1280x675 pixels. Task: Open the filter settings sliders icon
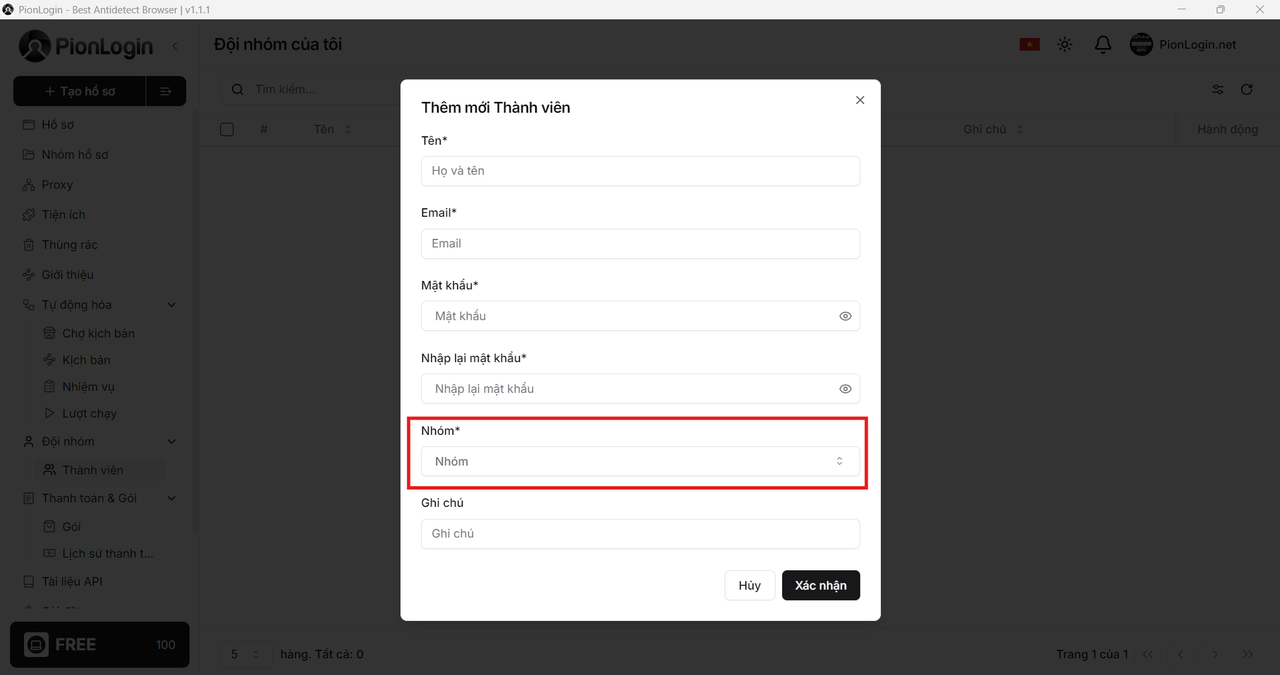tap(1218, 90)
